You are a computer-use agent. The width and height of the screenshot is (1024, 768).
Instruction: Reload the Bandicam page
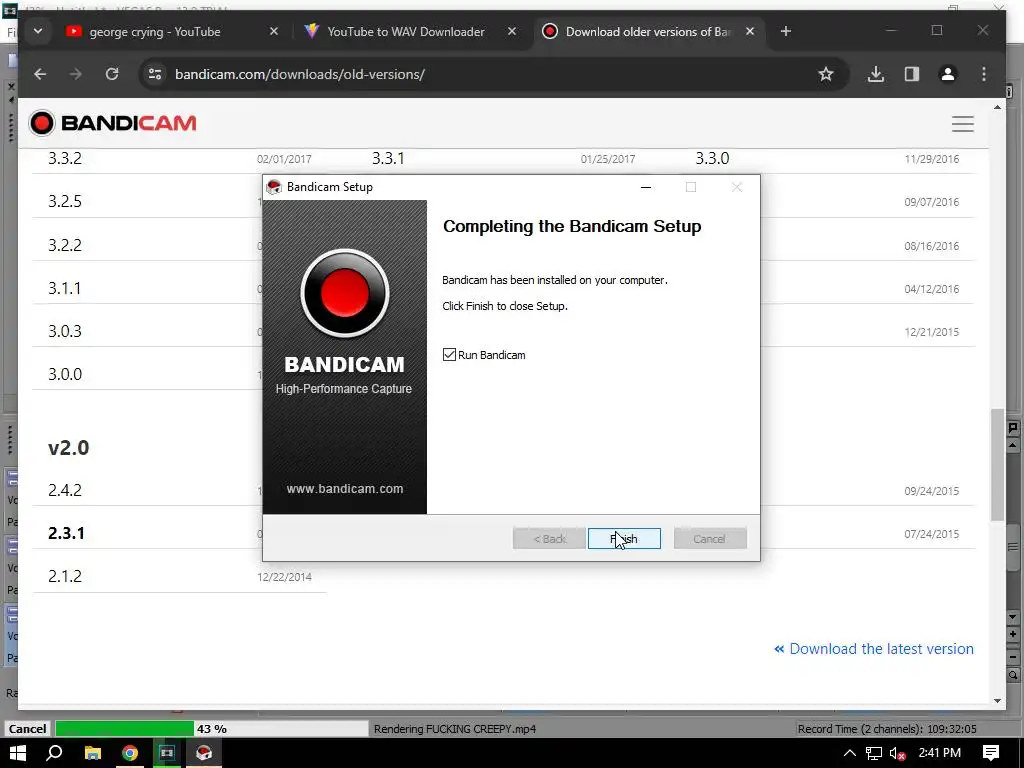coord(112,74)
